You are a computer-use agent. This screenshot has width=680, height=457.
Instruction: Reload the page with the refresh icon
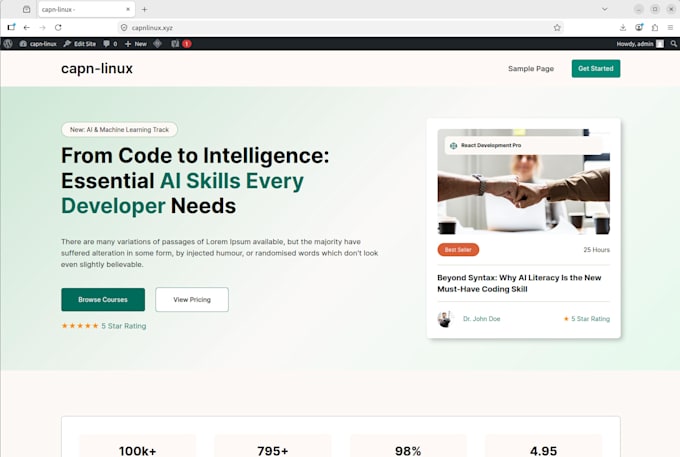[x=58, y=27]
